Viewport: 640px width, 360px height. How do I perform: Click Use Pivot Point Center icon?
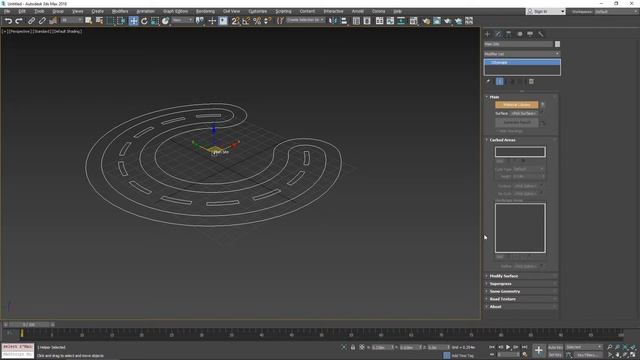200,21
